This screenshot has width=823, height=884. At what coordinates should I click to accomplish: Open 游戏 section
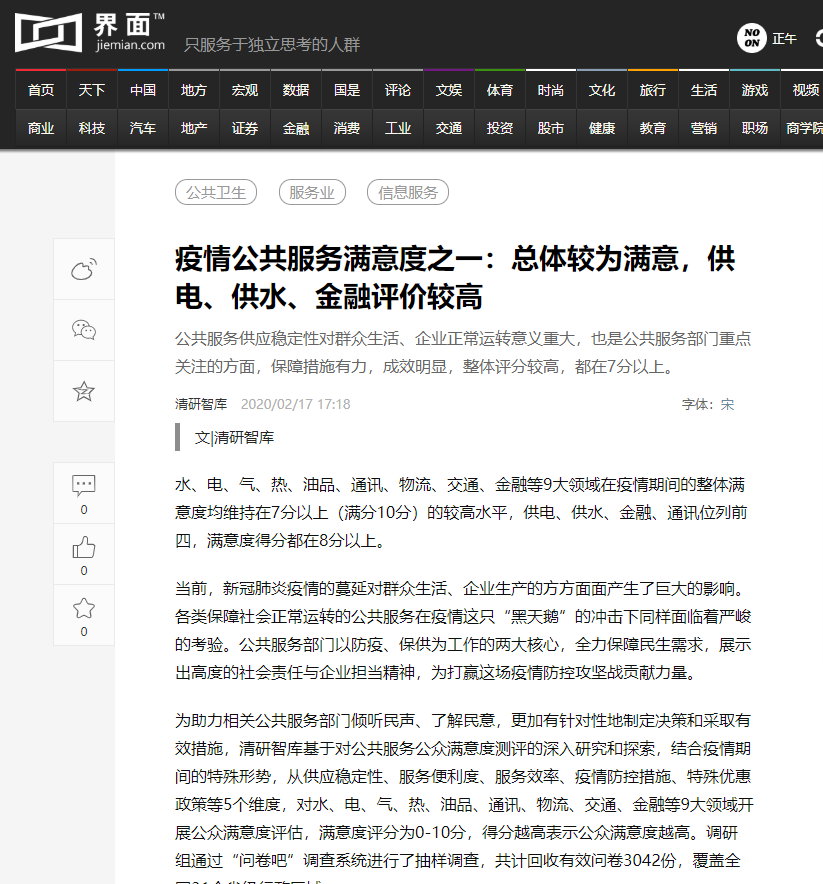[x=755, y=90]
